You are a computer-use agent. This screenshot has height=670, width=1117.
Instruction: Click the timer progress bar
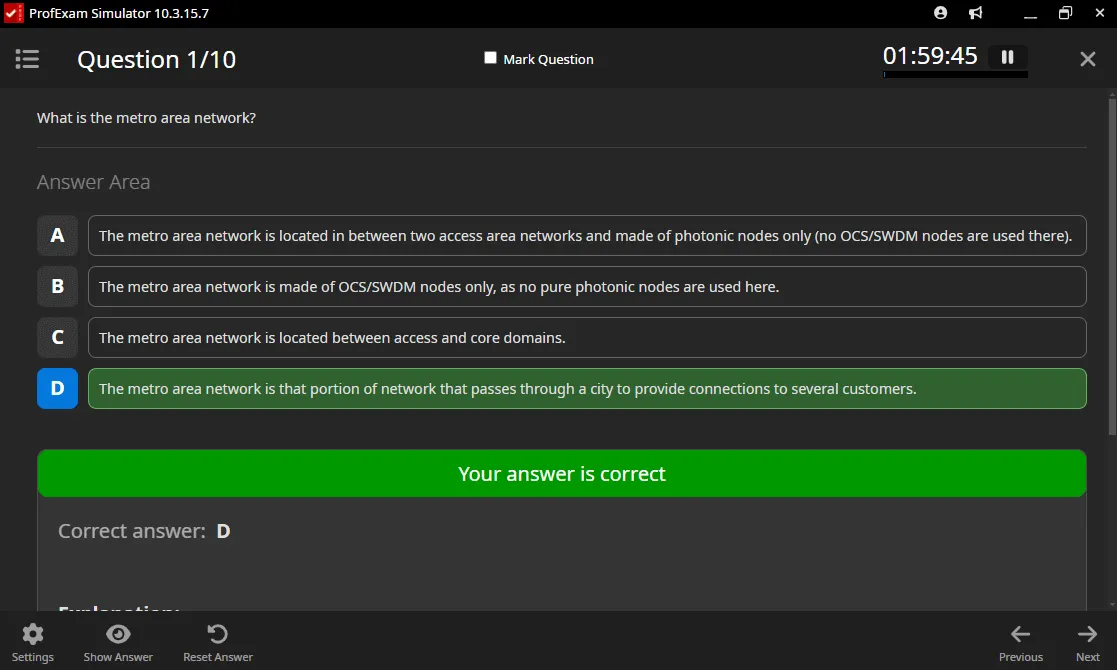click(955, 74)
